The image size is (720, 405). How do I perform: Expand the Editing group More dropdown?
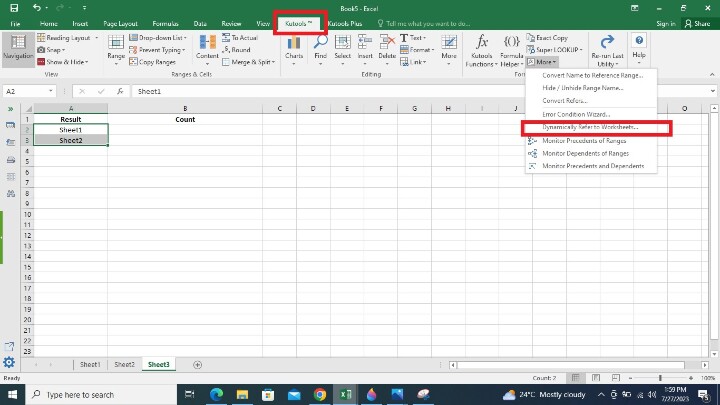449,49
